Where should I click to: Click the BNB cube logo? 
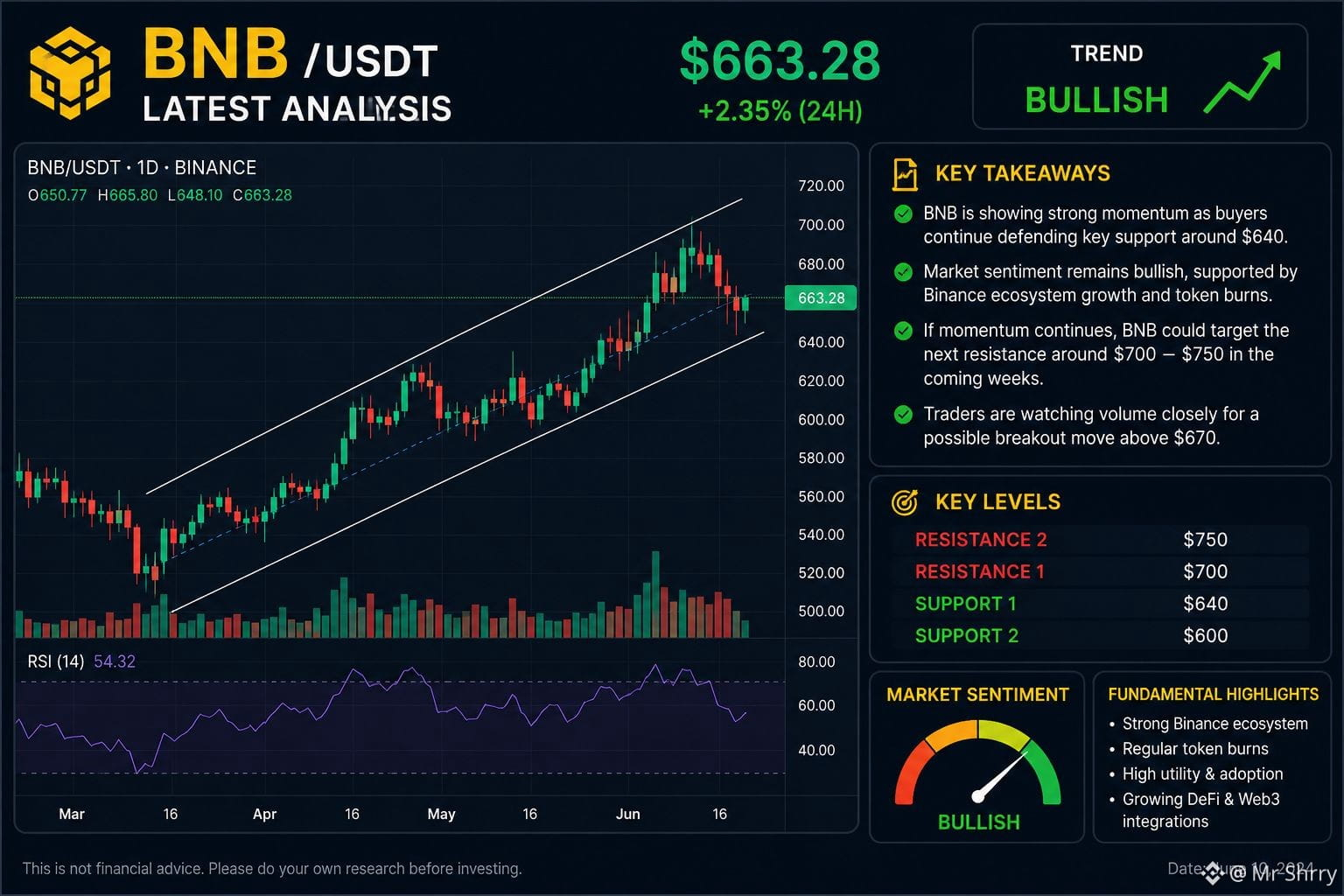[70, 73]
